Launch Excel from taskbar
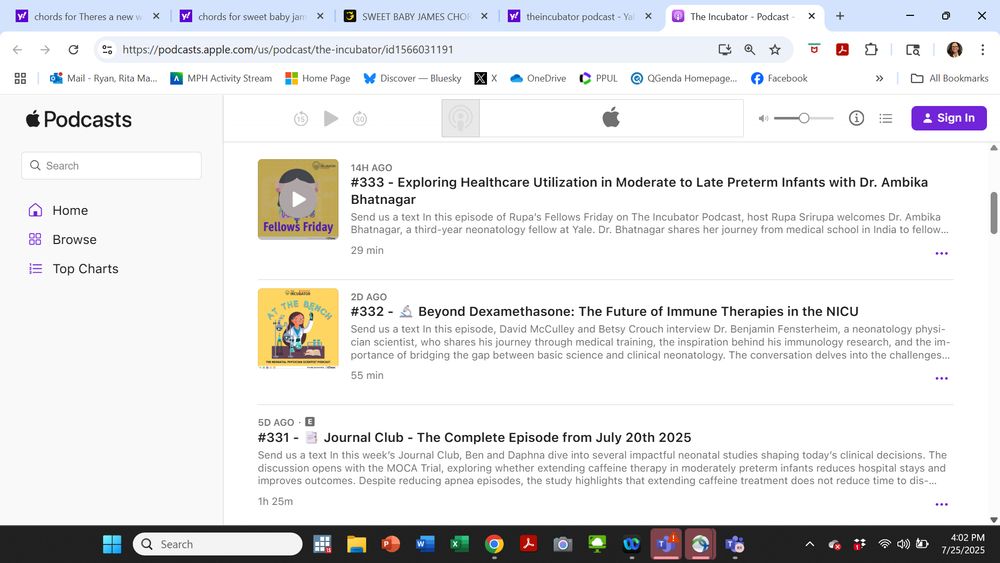The image size is (1000, 563). (x=459, y=545)
